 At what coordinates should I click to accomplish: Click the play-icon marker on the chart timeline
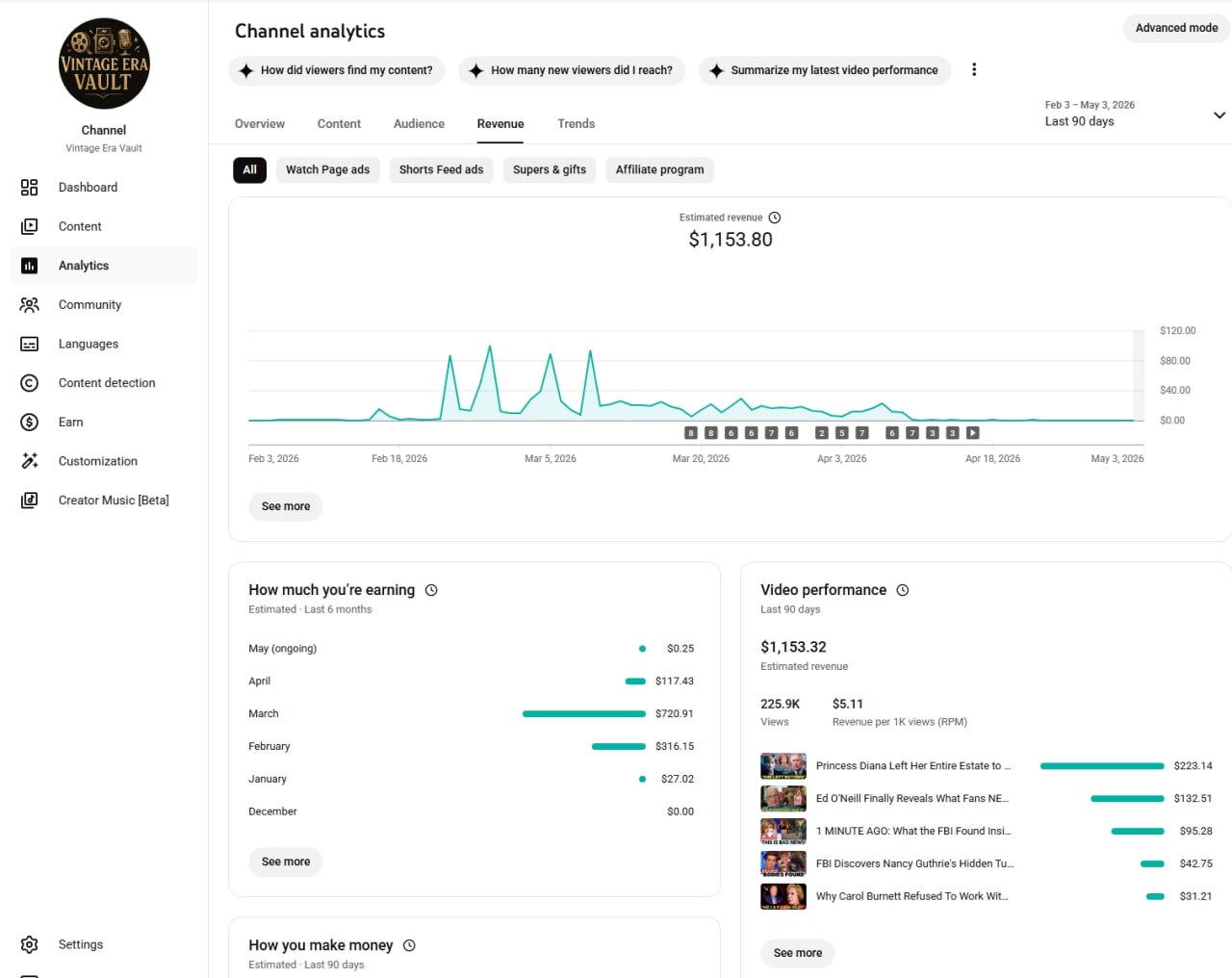click(973, 433)
